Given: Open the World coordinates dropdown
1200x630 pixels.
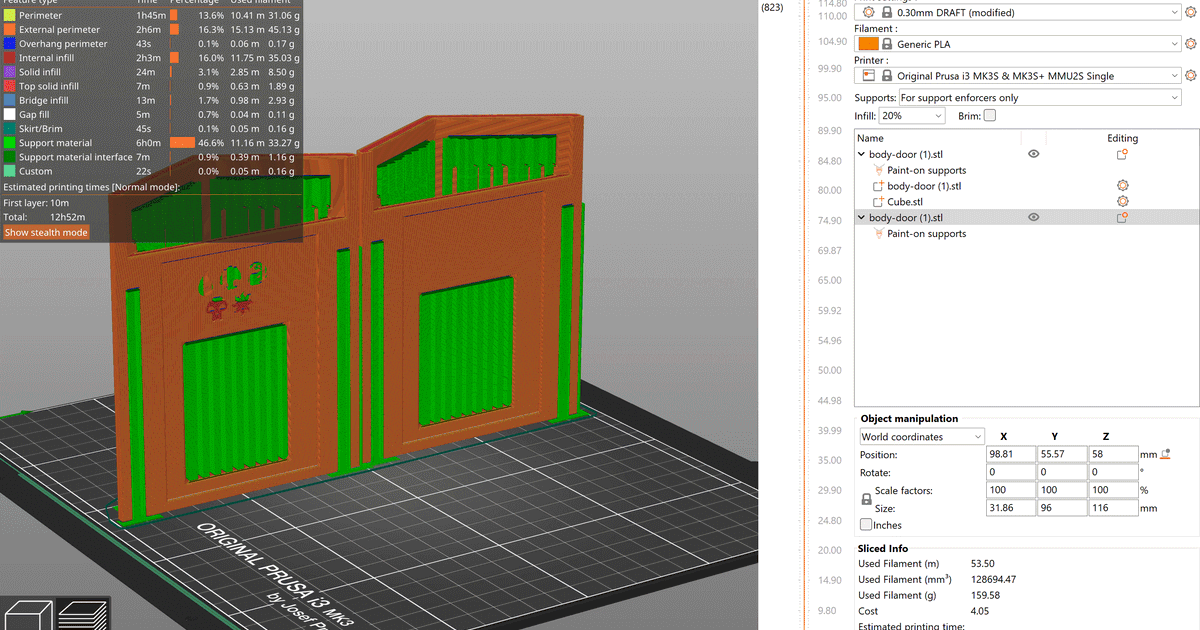Looking at the screenshot, I should [x=921, y=437].
